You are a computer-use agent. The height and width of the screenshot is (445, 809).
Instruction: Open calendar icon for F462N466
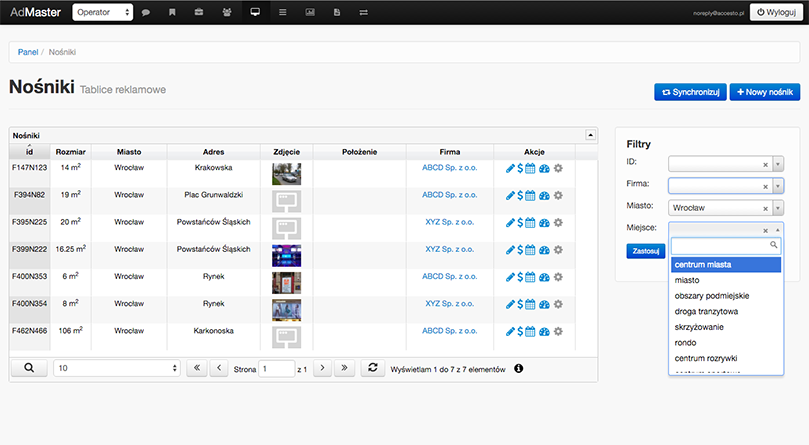tap(530, 331)
